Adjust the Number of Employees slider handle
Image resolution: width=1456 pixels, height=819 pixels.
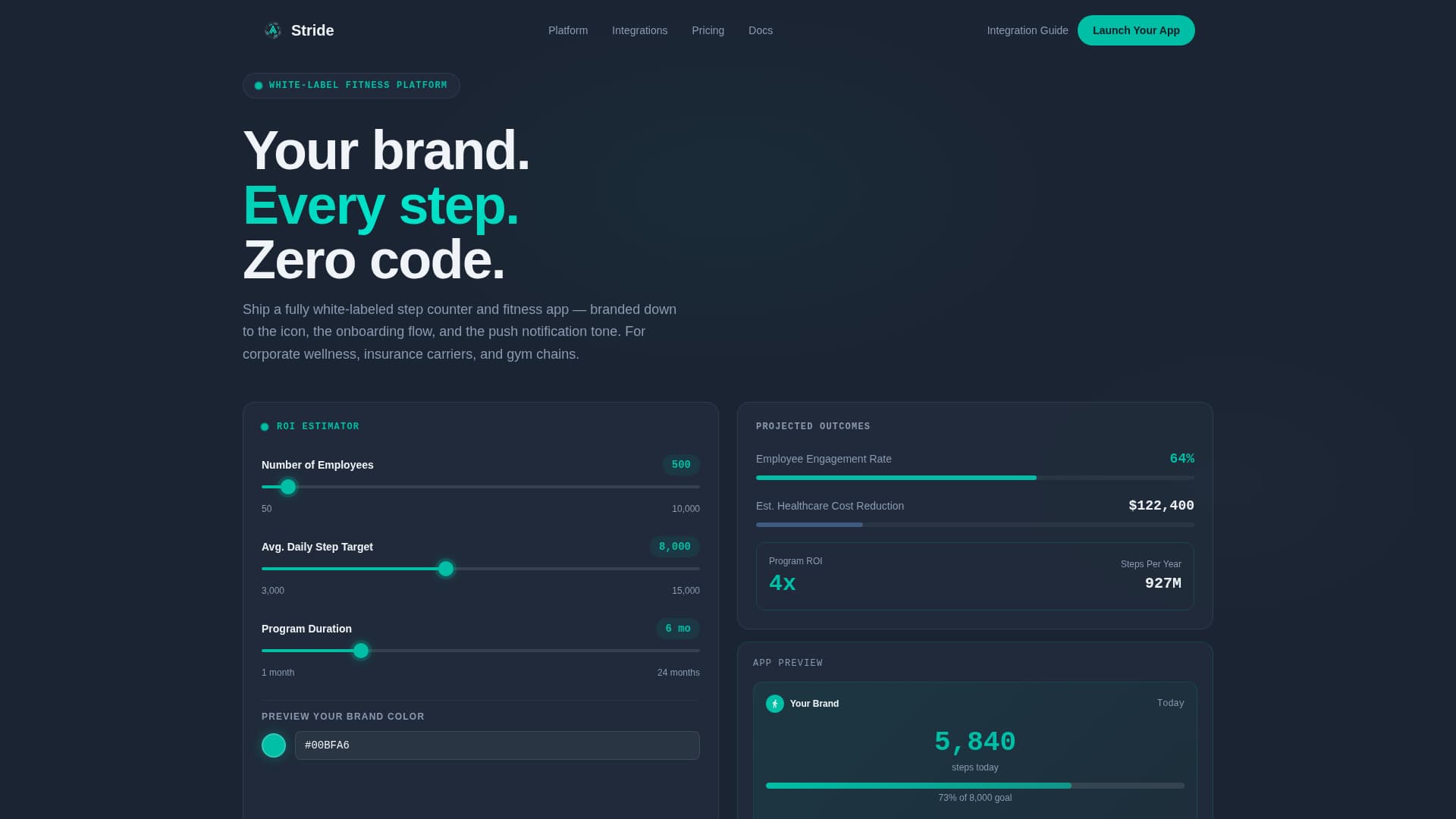click(x=288, y=487)
